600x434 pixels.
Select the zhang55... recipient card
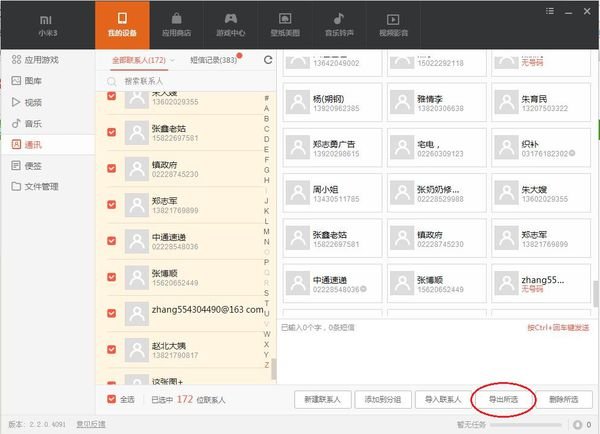(x=541, y=283)
